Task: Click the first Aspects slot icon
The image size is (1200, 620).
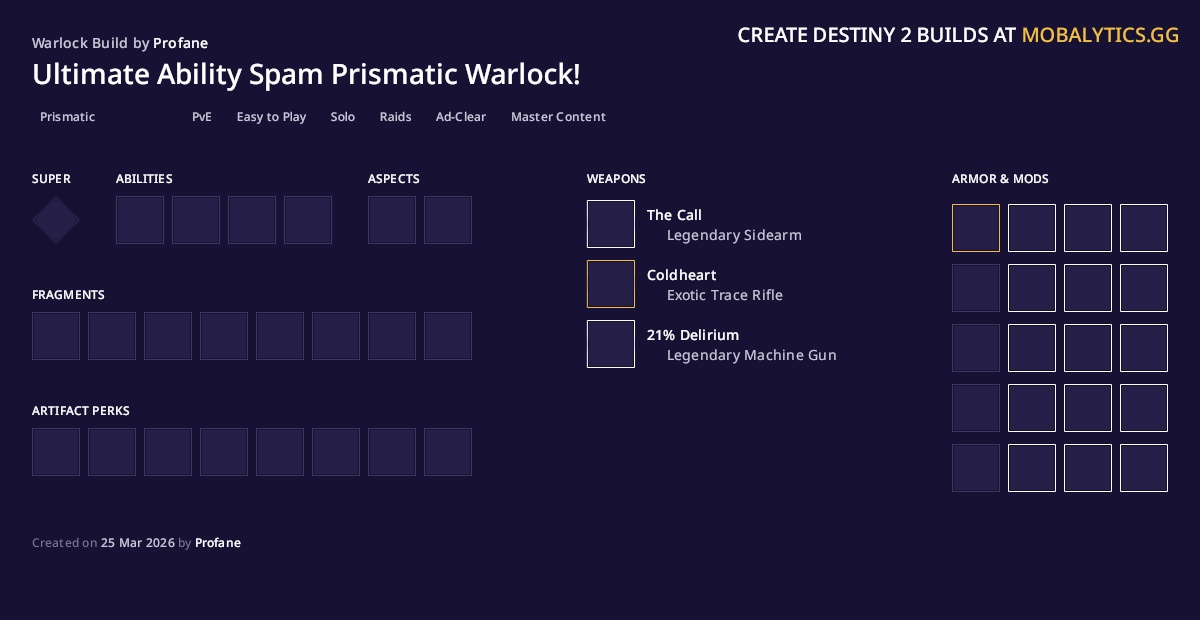Action: 392,220
